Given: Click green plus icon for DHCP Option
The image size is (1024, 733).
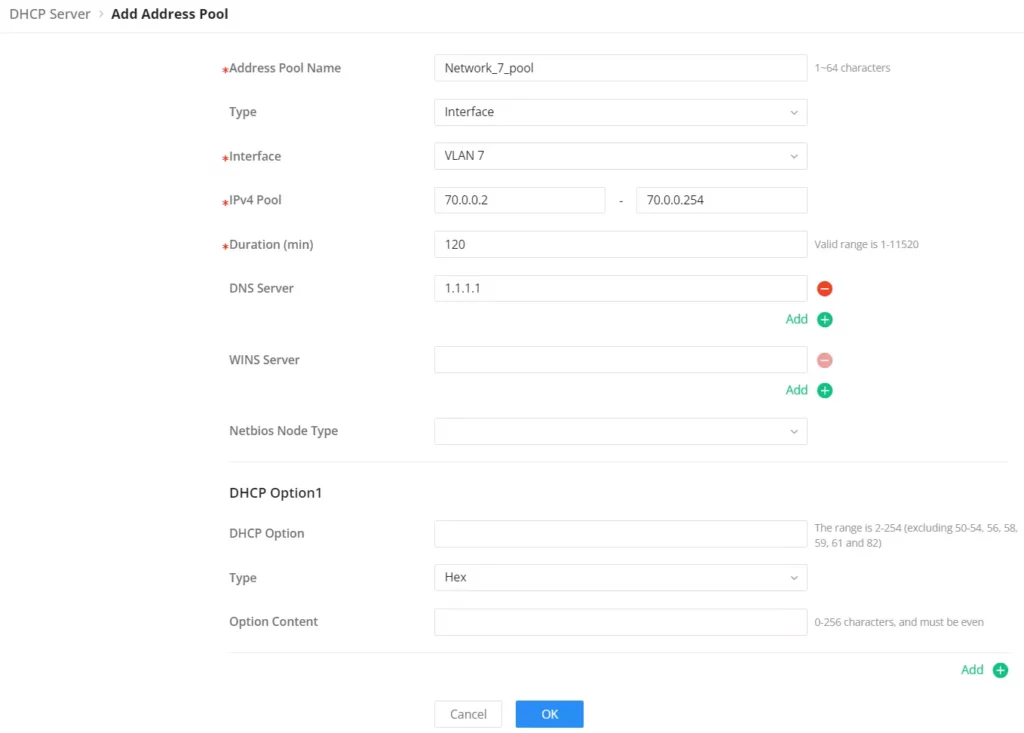Looking at the screenshot, I should tap(1000, 670).
